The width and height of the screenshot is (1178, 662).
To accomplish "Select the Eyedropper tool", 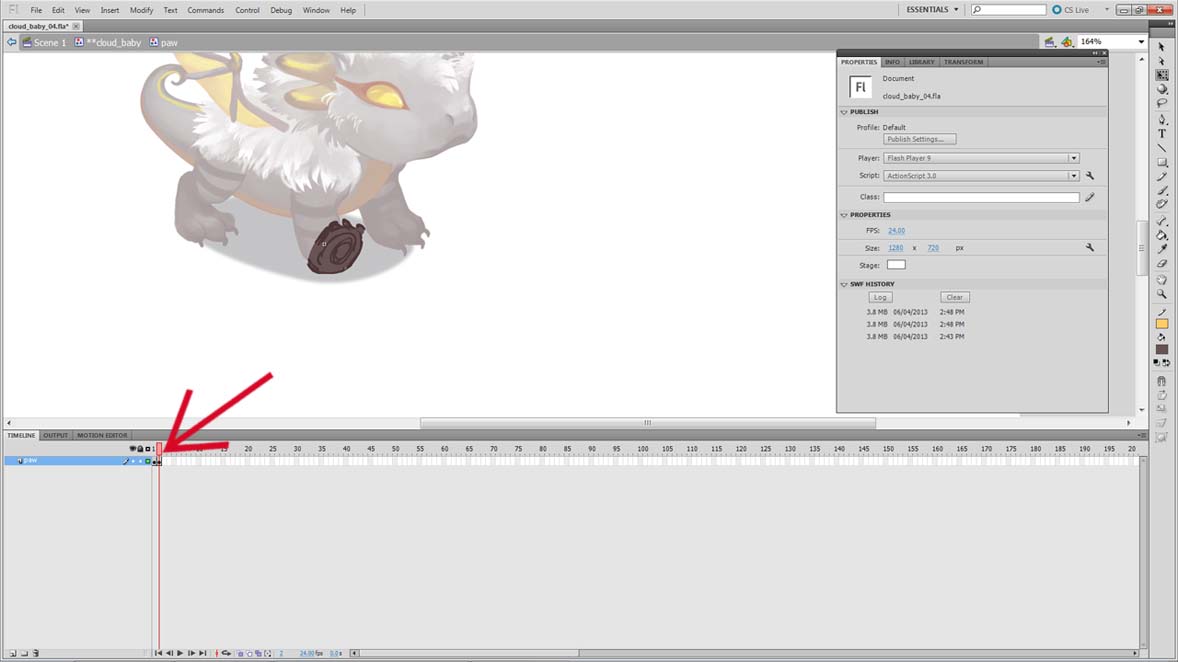I will [x=1161, y=249].
